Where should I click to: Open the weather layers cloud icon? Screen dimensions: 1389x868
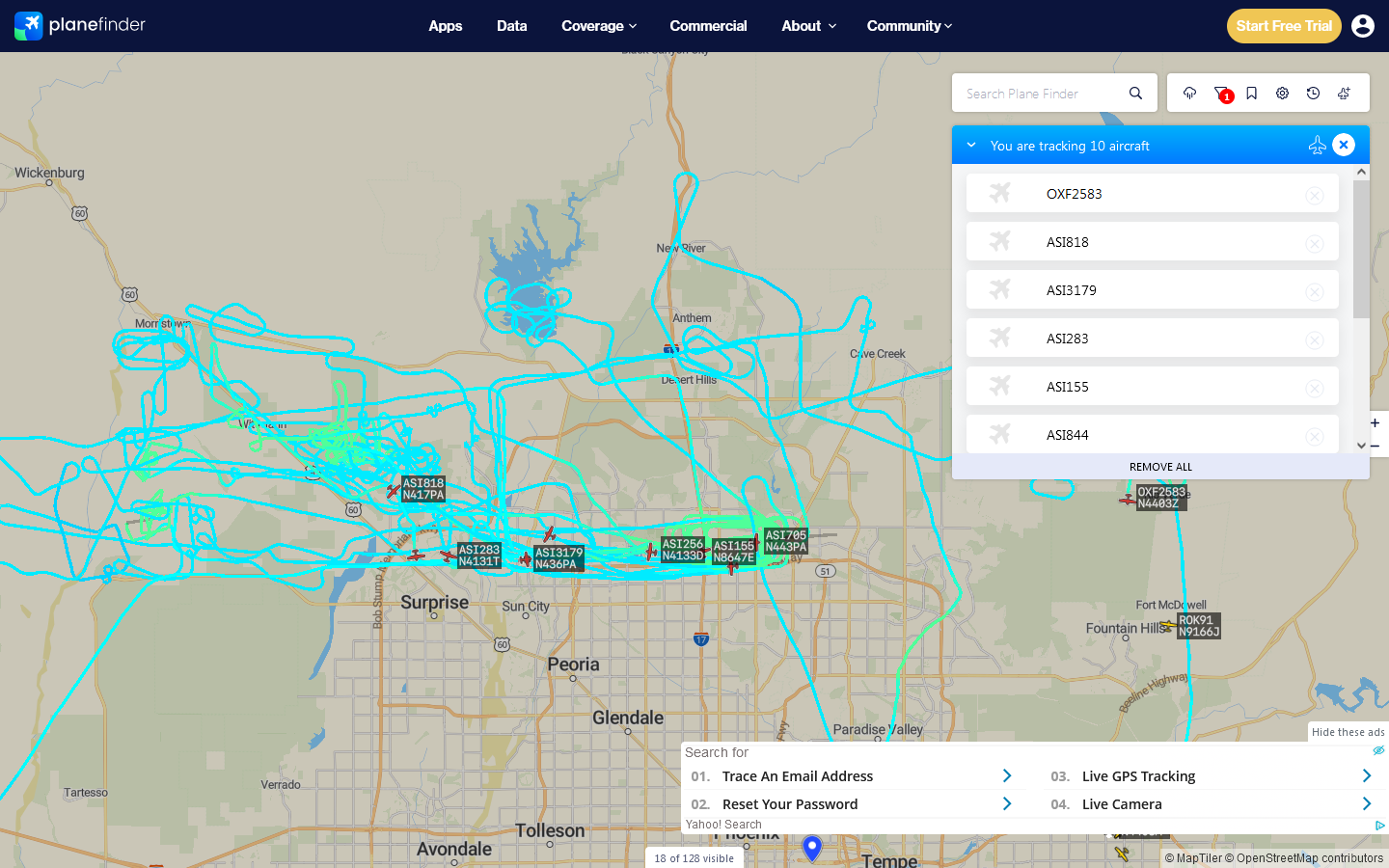[x=1189, y=94]
